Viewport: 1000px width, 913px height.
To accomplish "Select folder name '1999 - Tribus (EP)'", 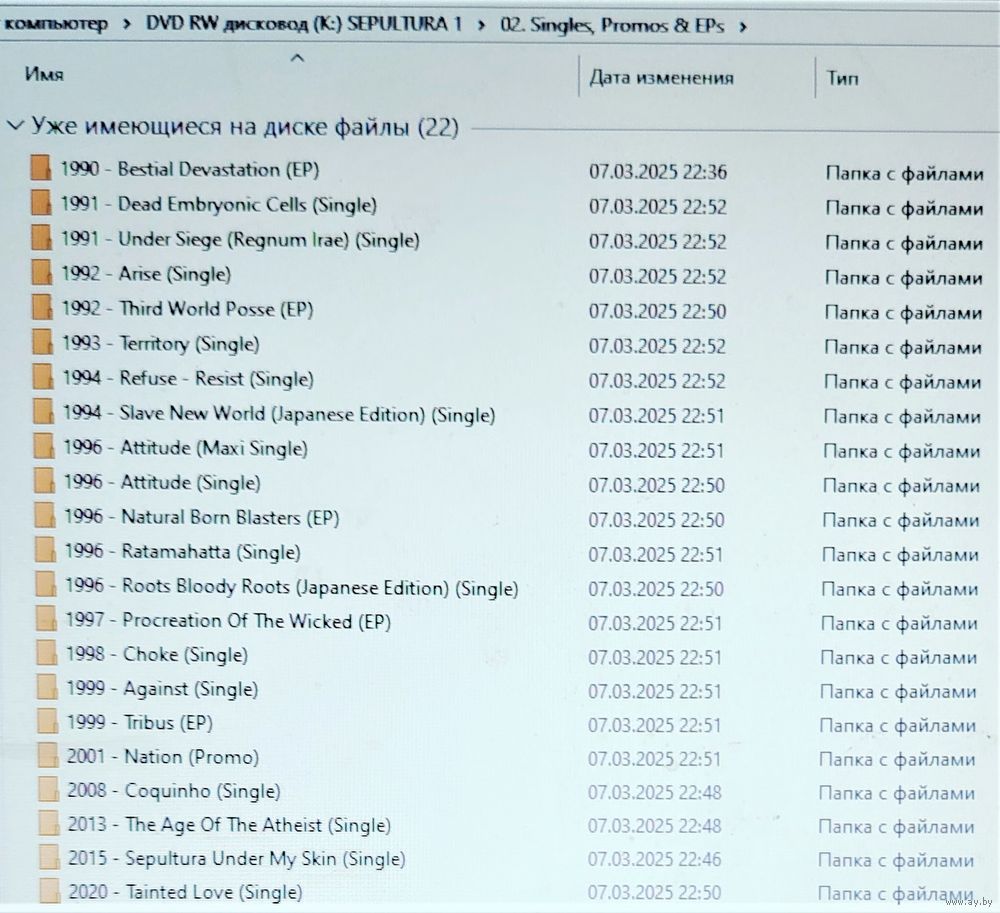I will [140, 723].
